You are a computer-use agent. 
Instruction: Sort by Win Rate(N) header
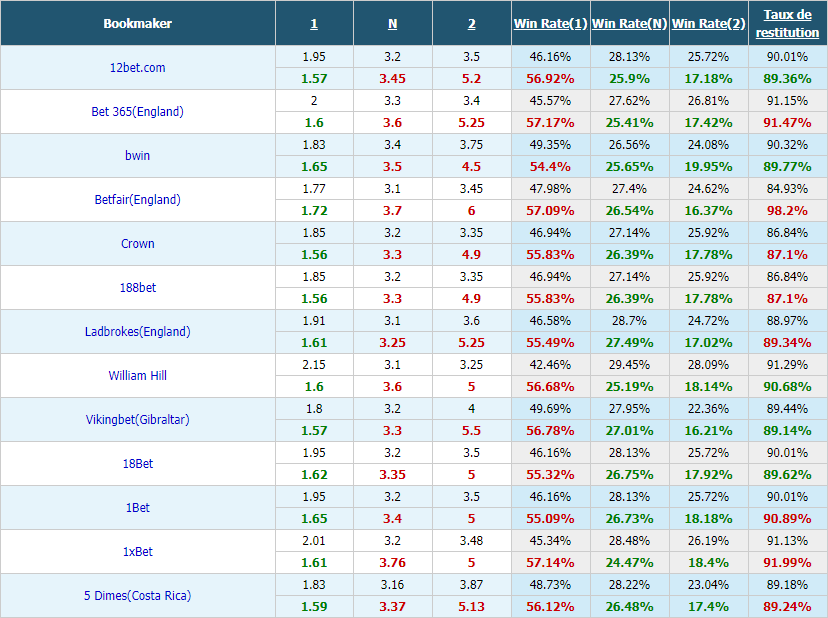[x=629, y=24]
